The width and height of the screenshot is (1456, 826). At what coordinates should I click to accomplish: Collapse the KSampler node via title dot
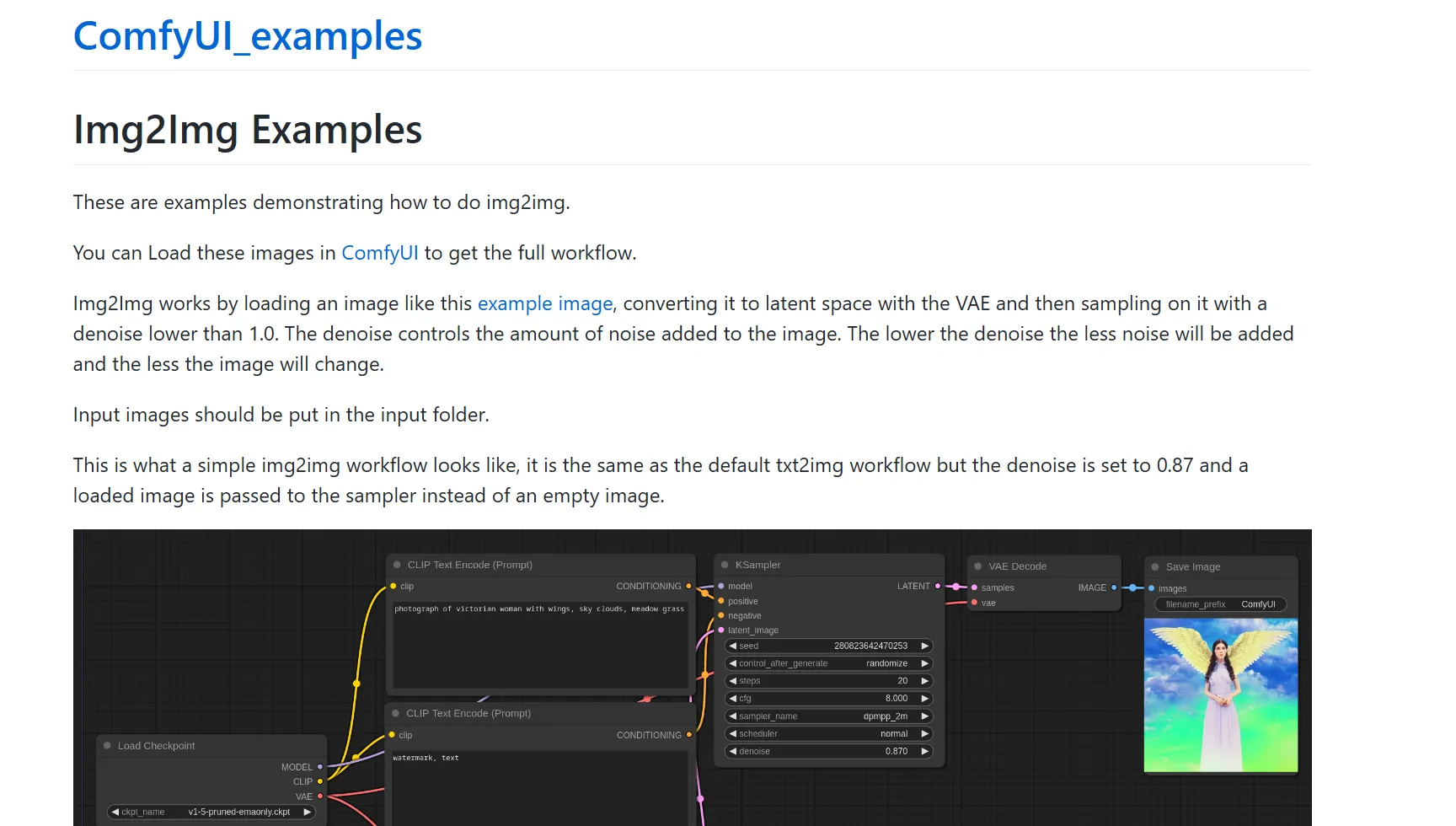point(725,565)
